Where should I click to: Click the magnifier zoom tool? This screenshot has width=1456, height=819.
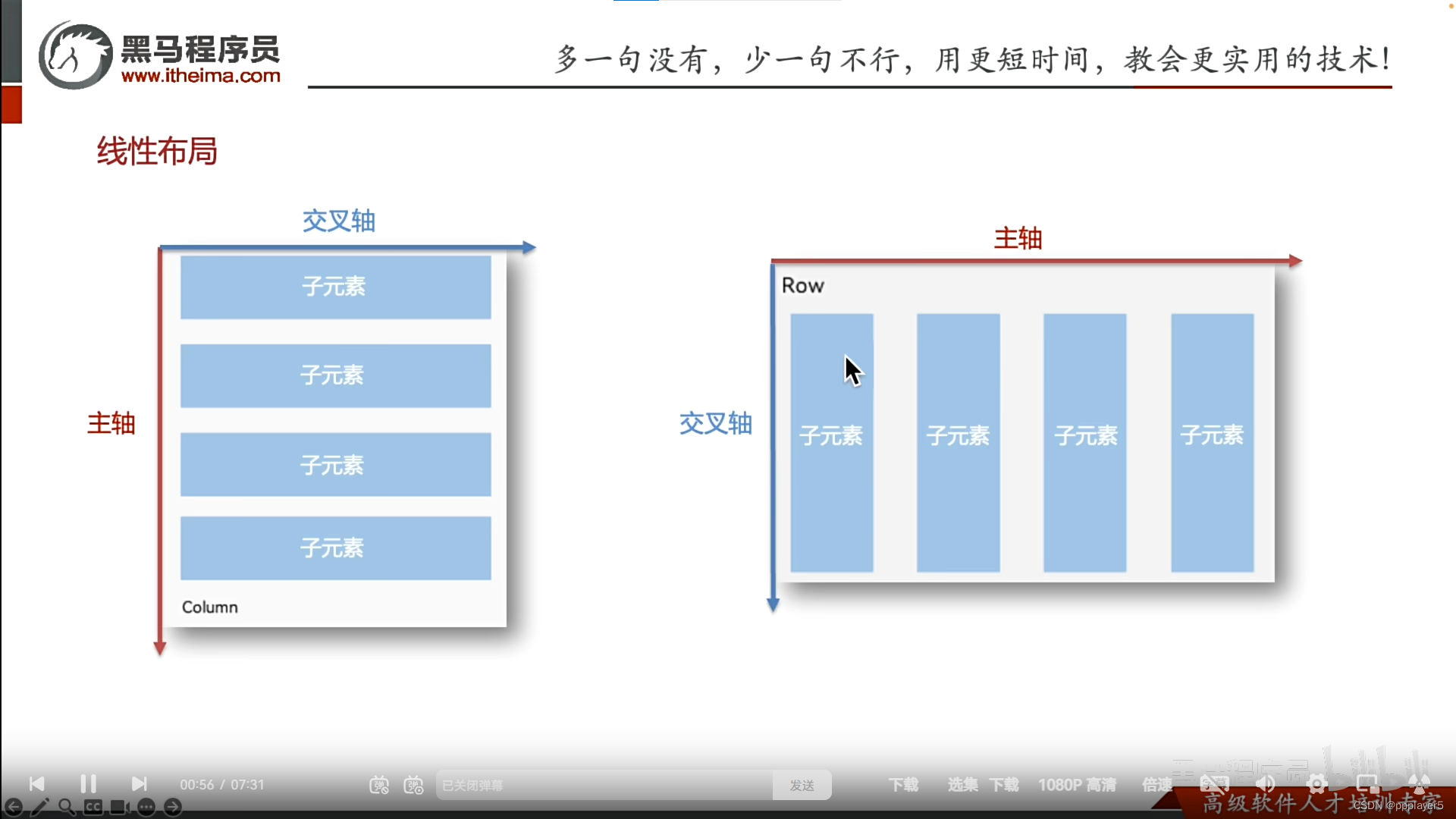(67, 807)
